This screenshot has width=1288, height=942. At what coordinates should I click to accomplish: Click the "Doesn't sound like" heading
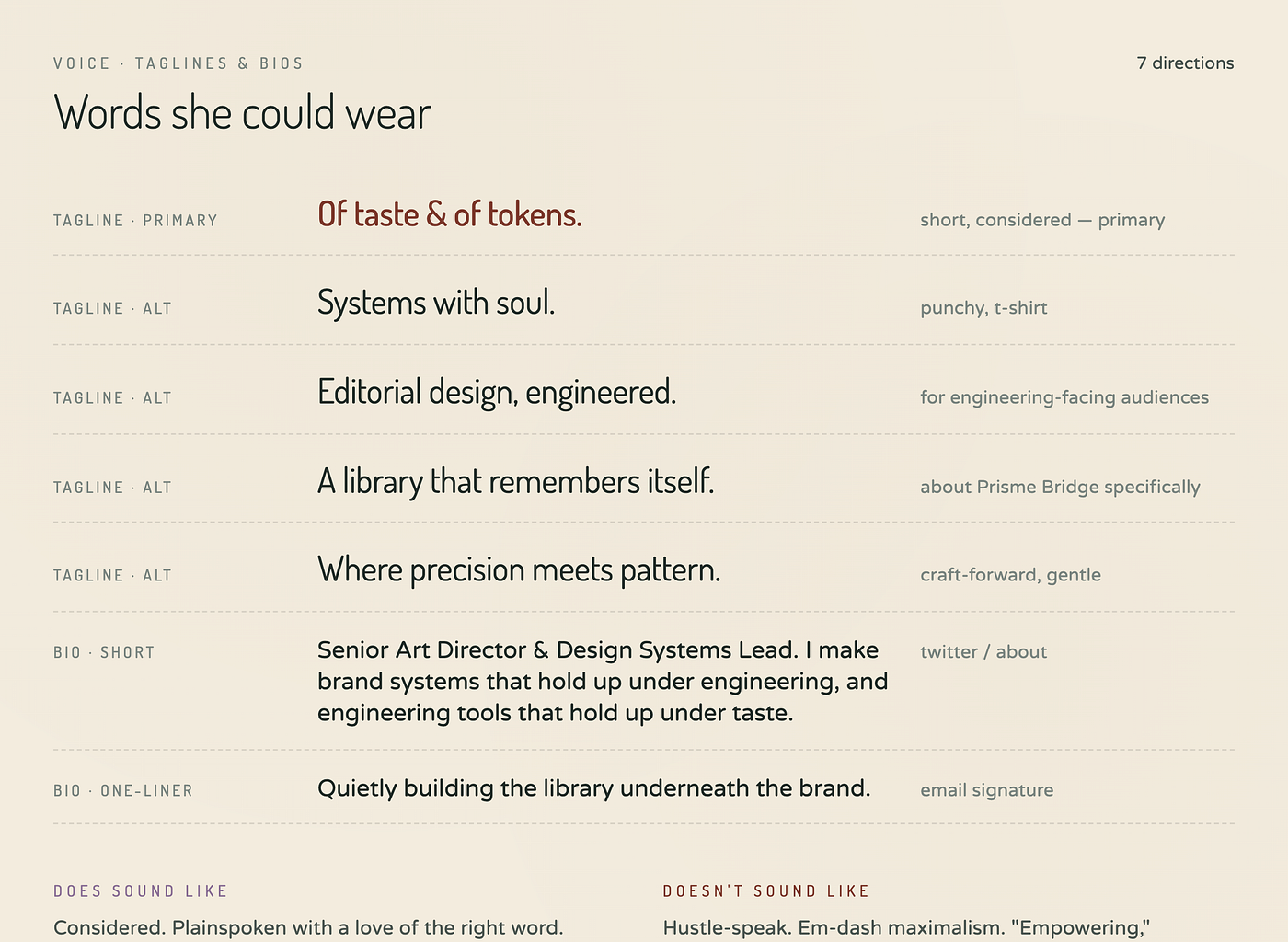pos(766,891)
